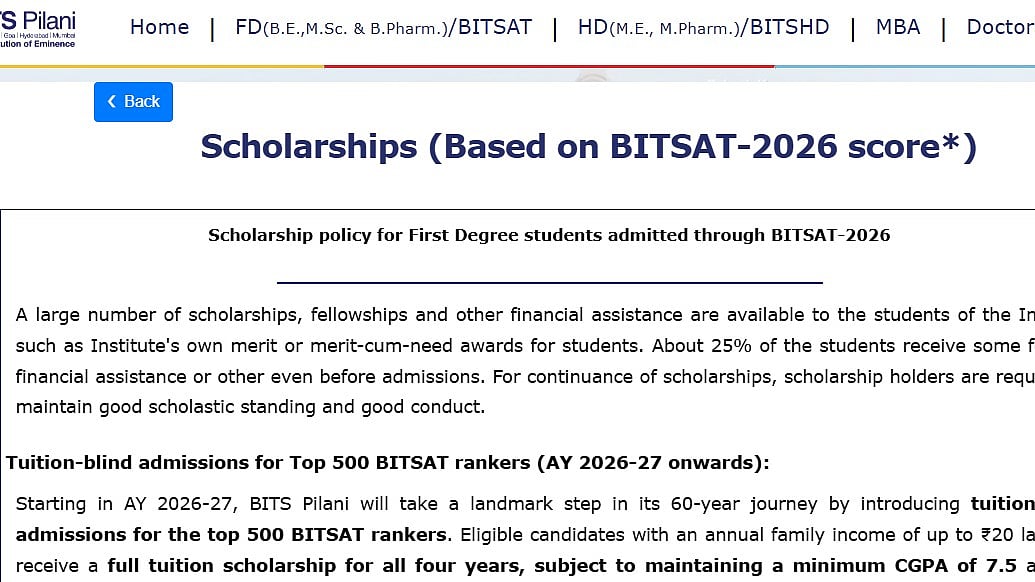1035x582 pixels.
Task: Open the HD(M.E., M.Pharm.)/BITSHD section
Action: coord(702,27)
